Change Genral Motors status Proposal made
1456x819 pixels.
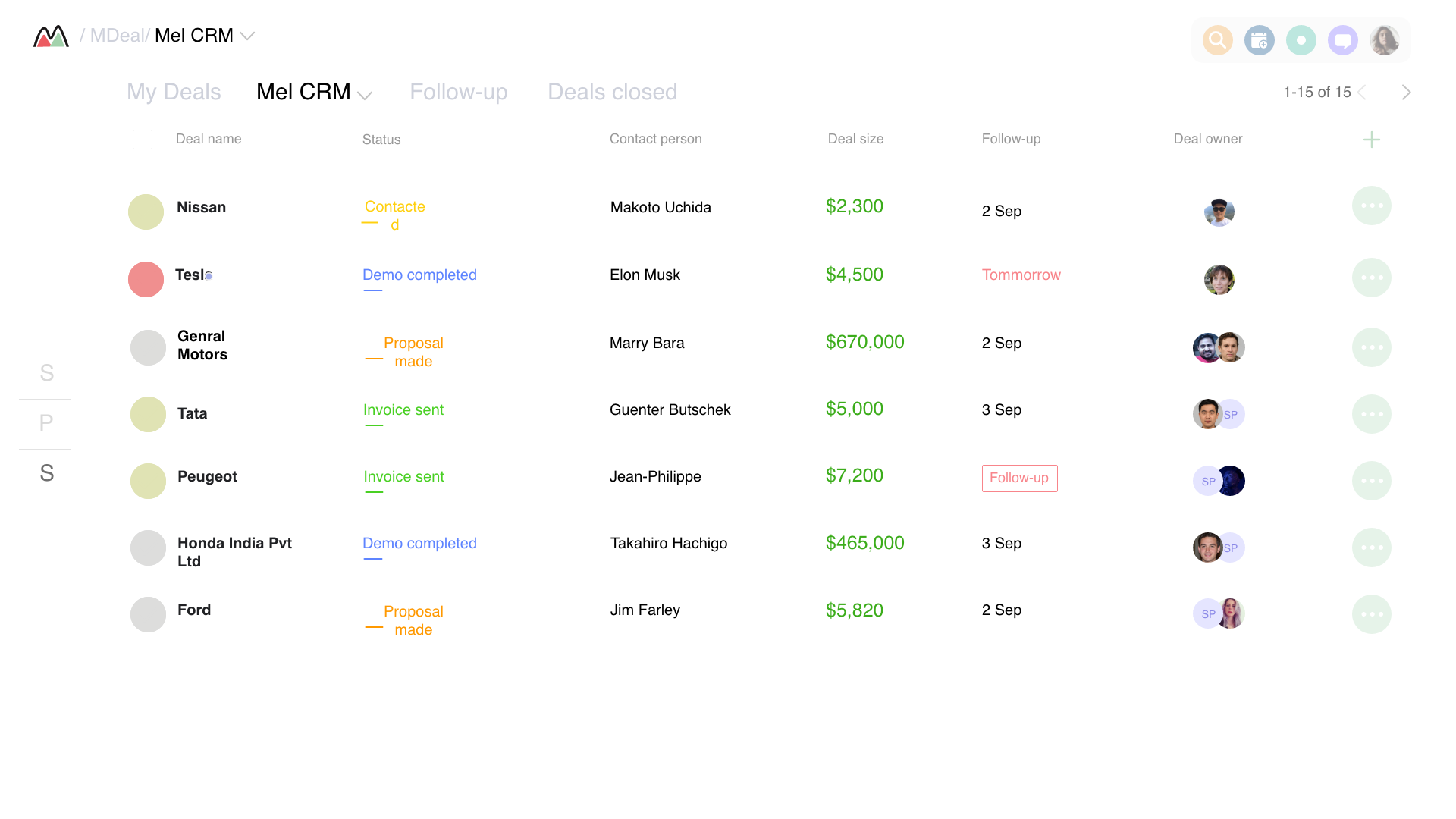tap(413, 352)
